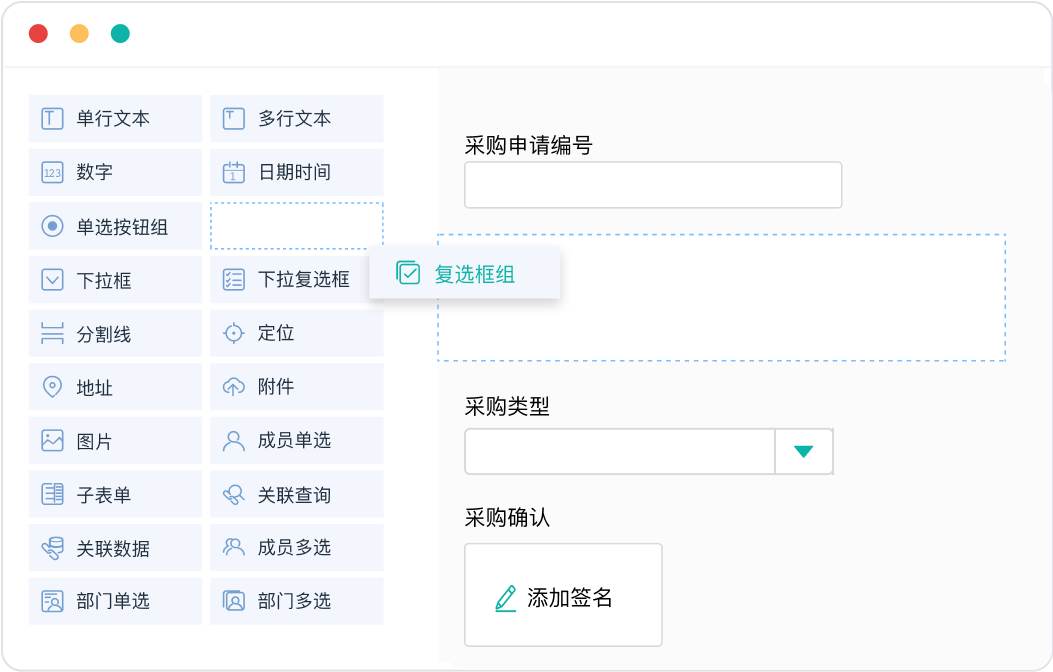Click the 采购类型 combo box field

click(620, 451)
